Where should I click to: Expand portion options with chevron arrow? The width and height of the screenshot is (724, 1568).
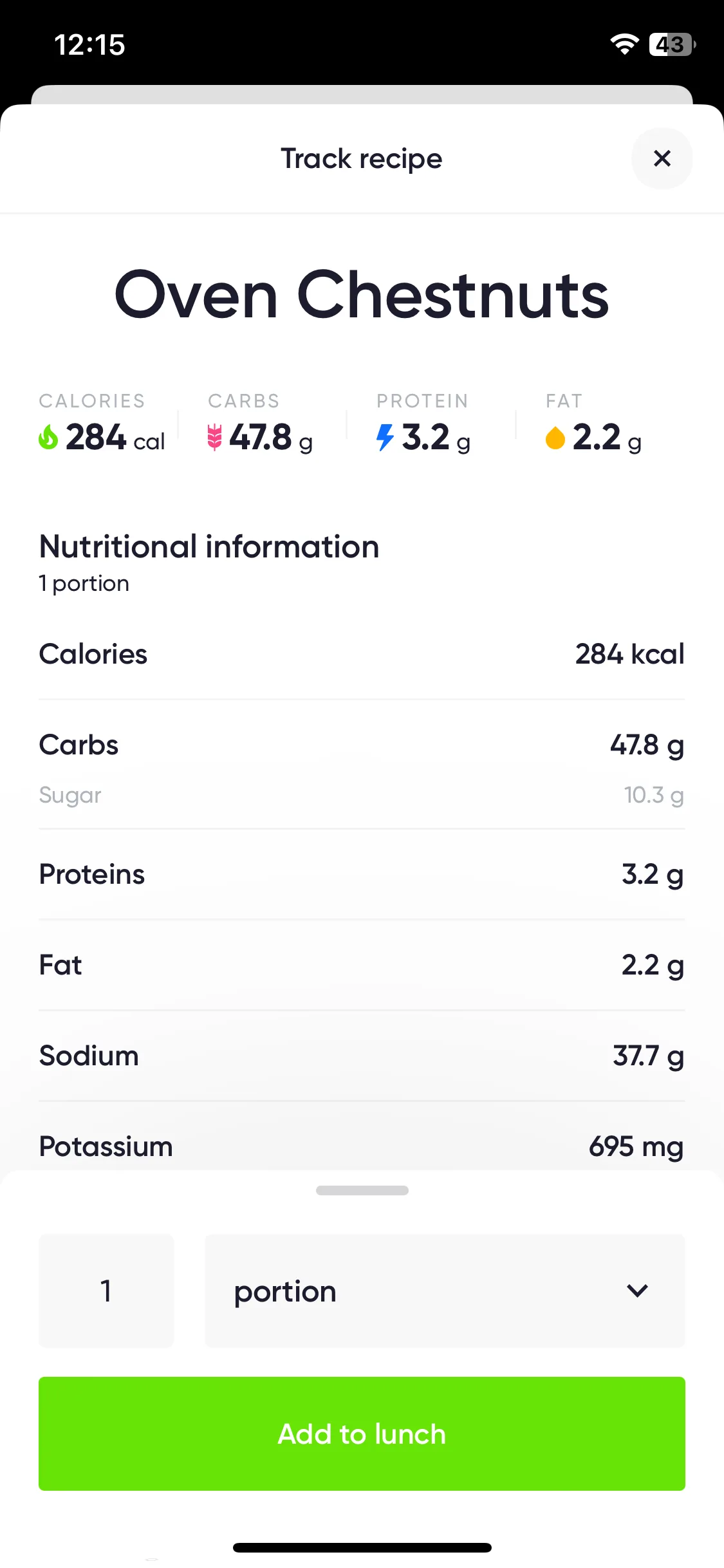tap(637, 1291)
